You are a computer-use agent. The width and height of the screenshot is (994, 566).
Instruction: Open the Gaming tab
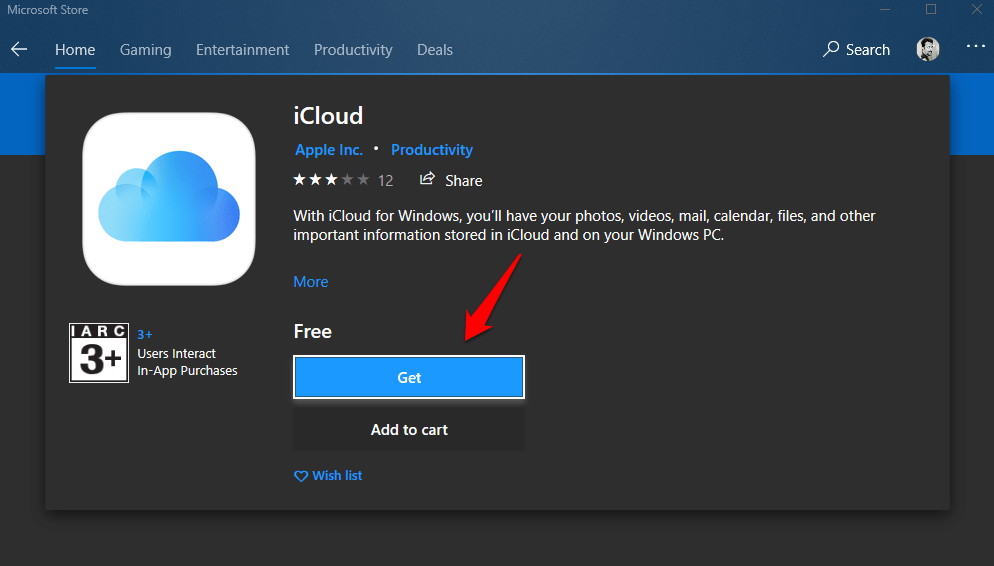(x=145, y=49)
